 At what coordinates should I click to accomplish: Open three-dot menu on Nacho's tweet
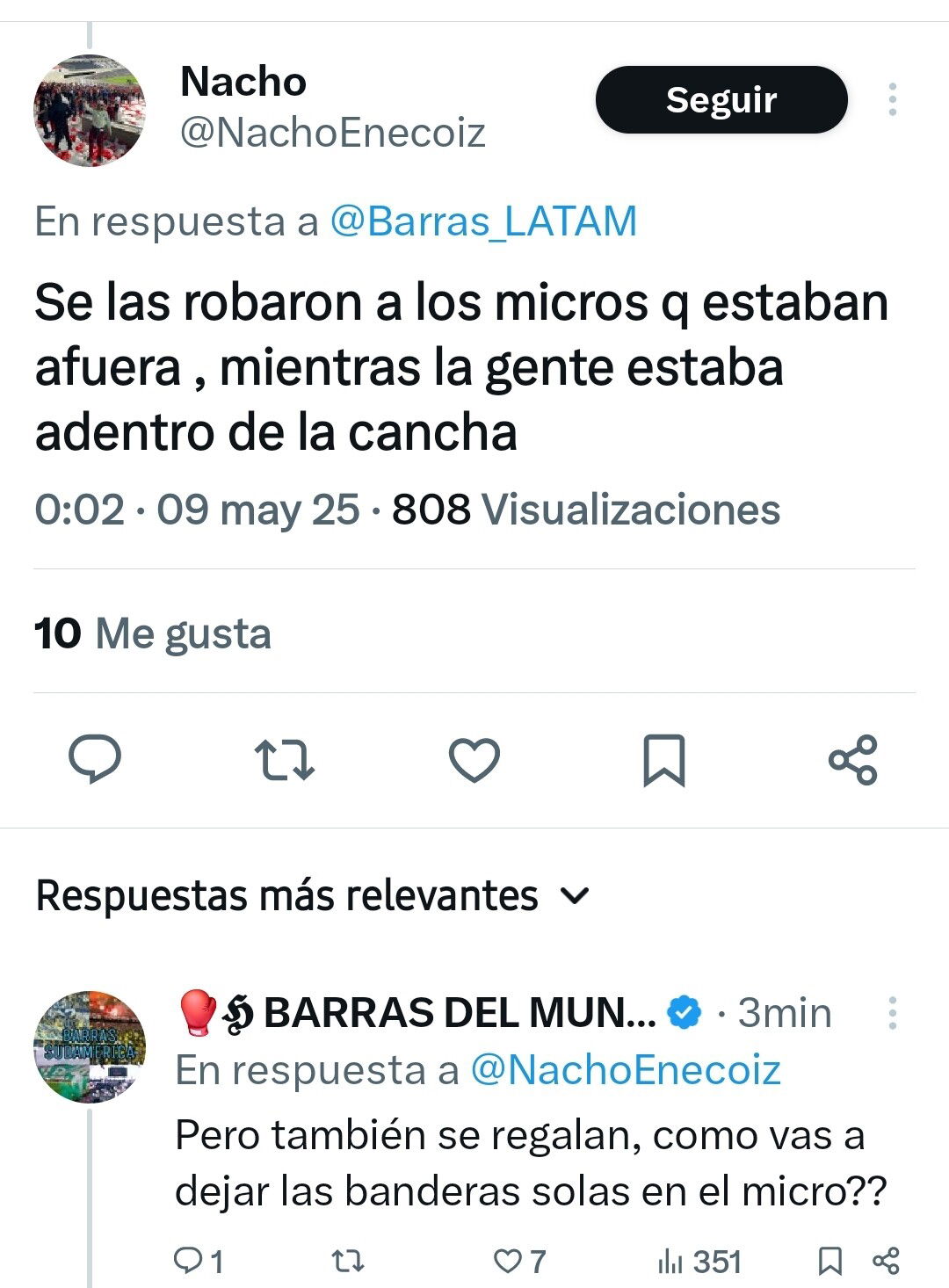(893, 99)
